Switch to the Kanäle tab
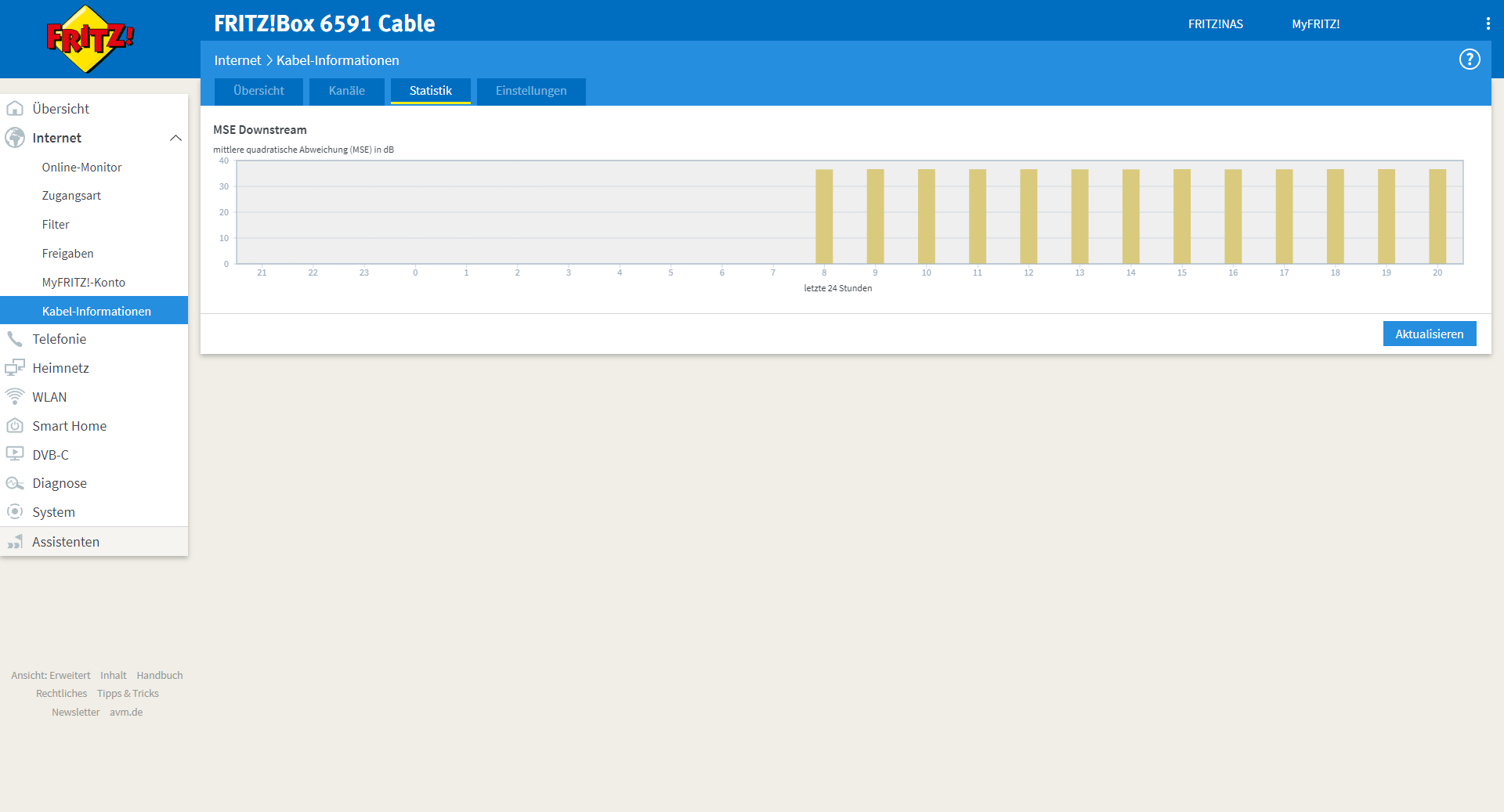Screen dimensions: 1504x812 pos(347,91)
